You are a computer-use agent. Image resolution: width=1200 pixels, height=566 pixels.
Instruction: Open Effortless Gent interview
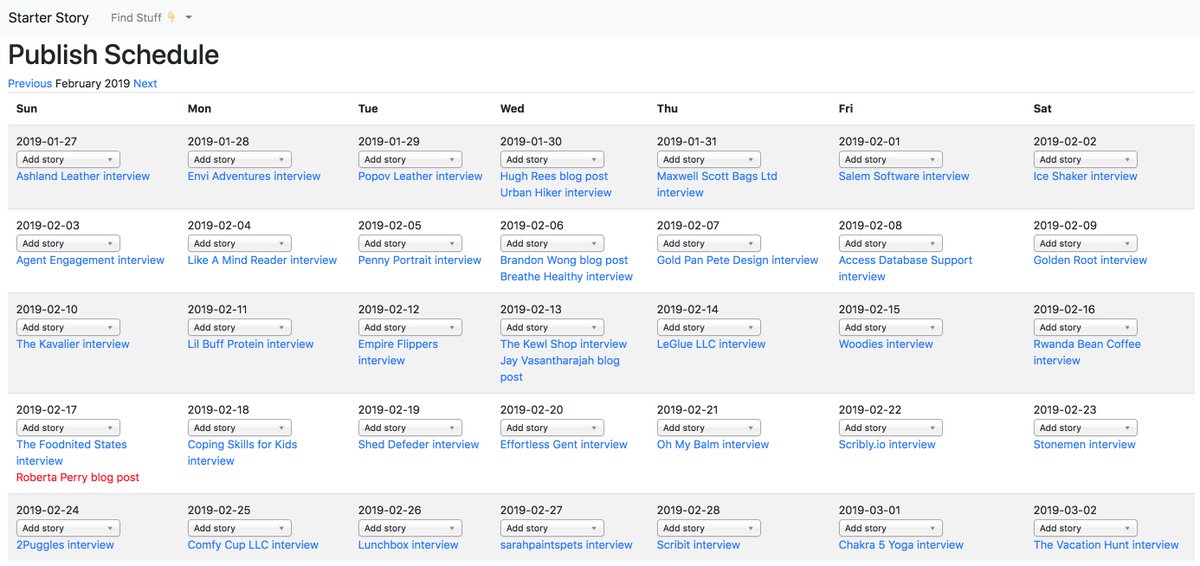tap(564, 445)
